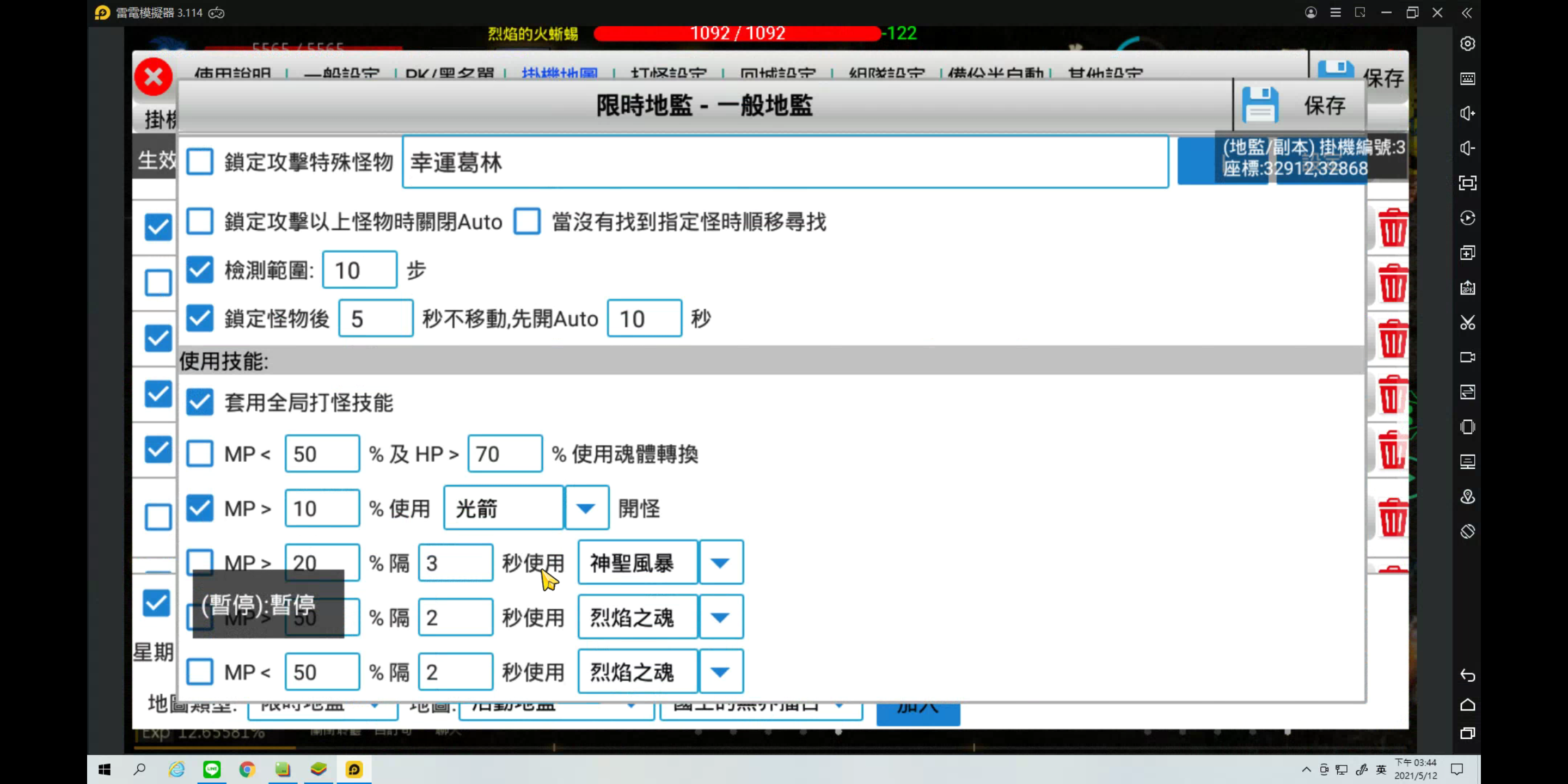This screenshot has height=784, width=1568.
Task: Open the 其他設定 tab
Action: click(1105, 73)
